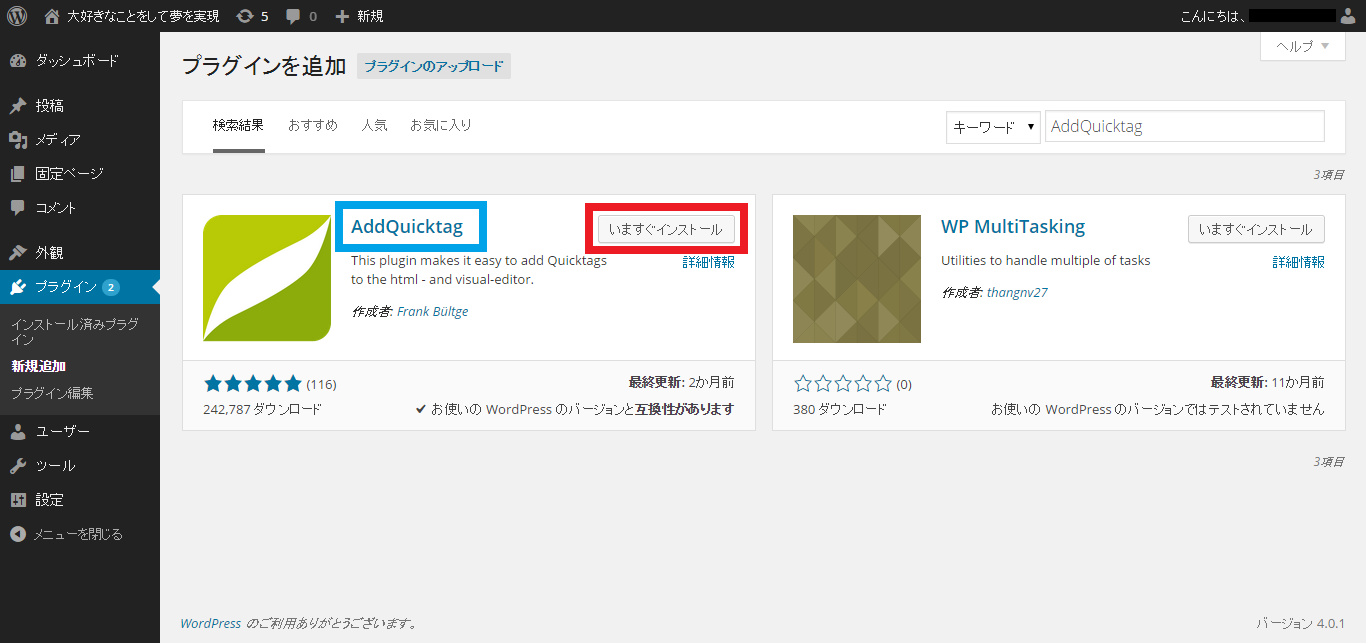Screen dimensions: 1366x643
Task: Open the キーワード search type dropdown
Action: (993, 127)
